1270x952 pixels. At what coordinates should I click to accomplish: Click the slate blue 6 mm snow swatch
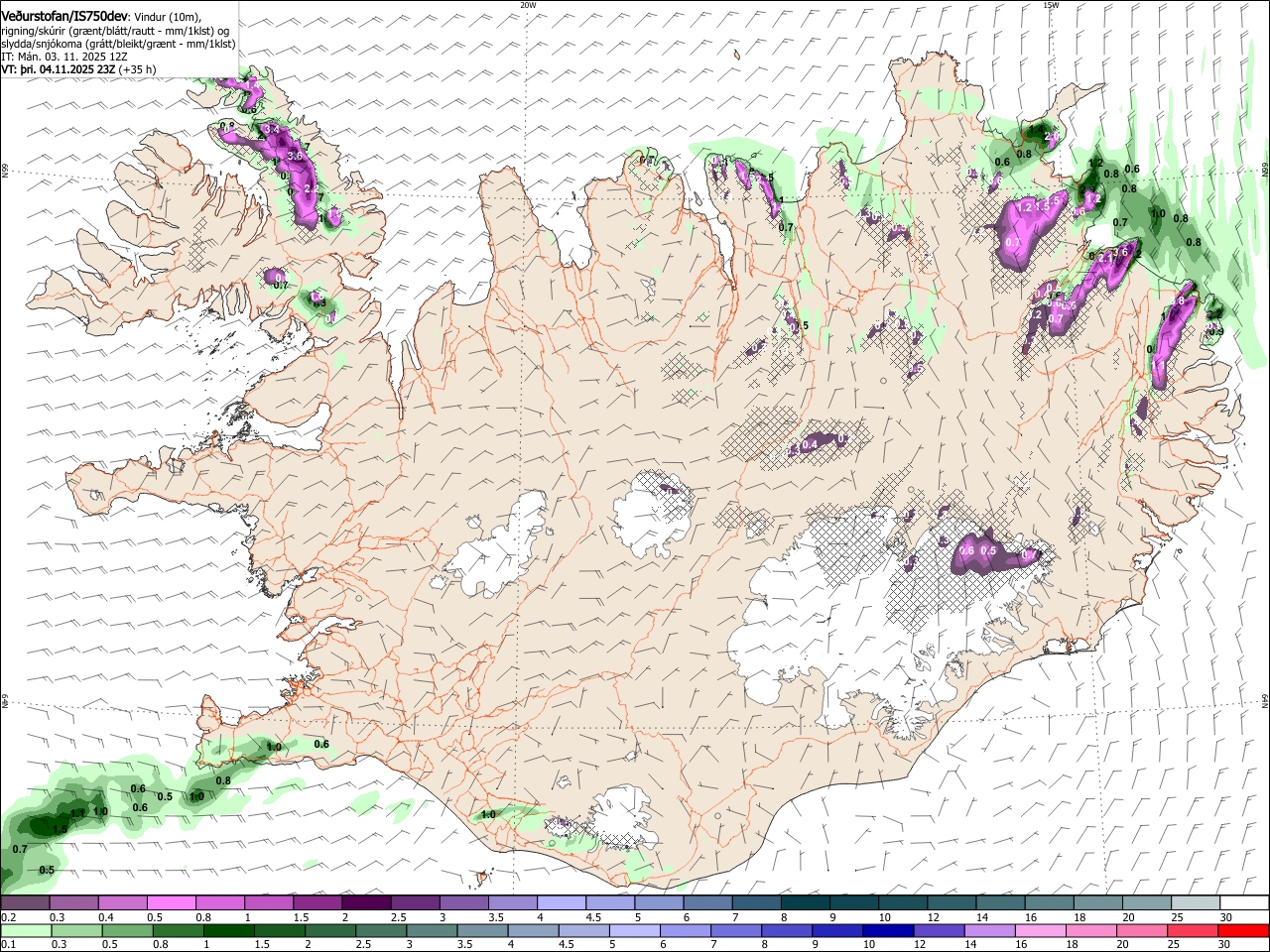(708, 902)
